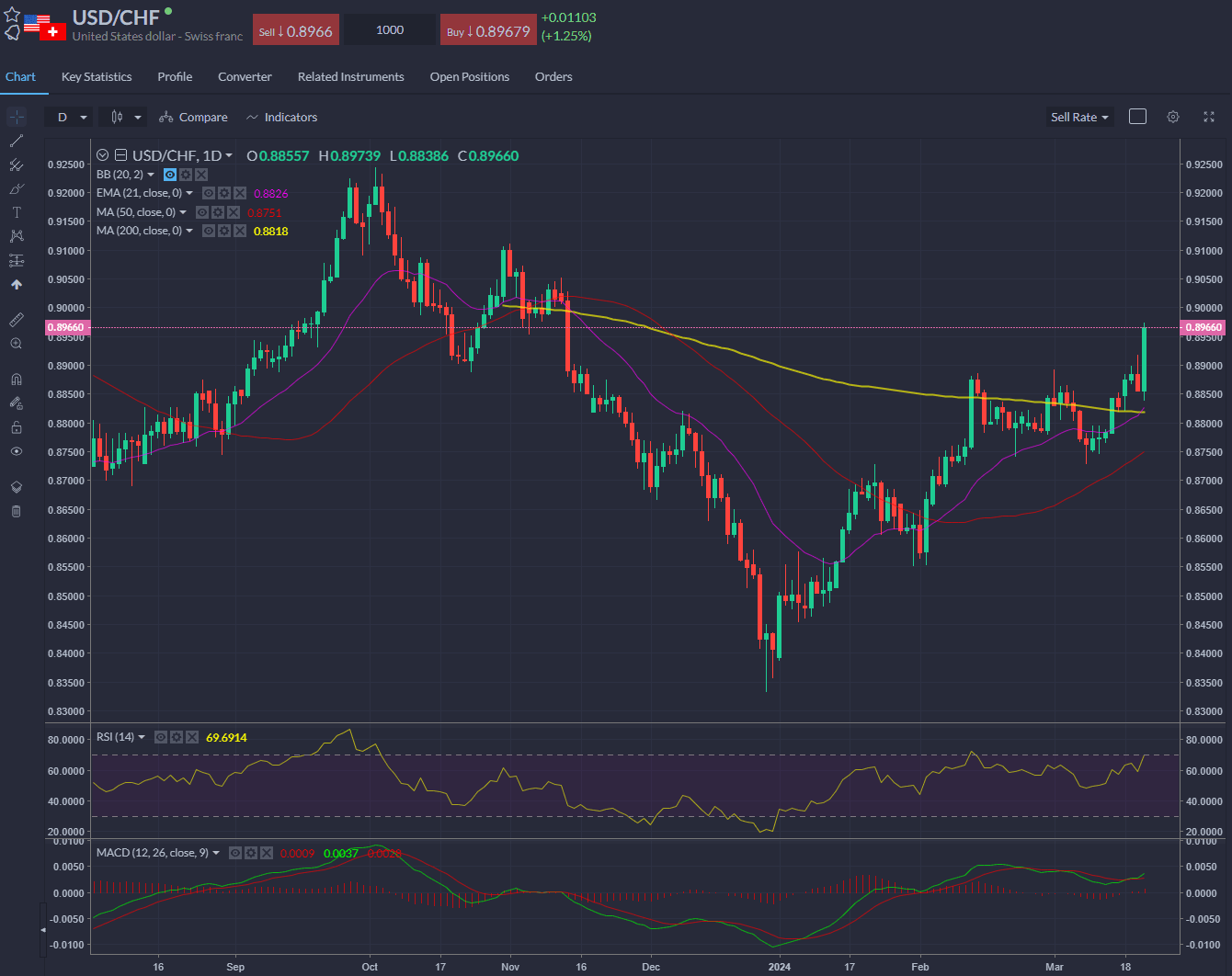Expand the USD/CHF, 1D legend dropdown

(x=229, y=156)
